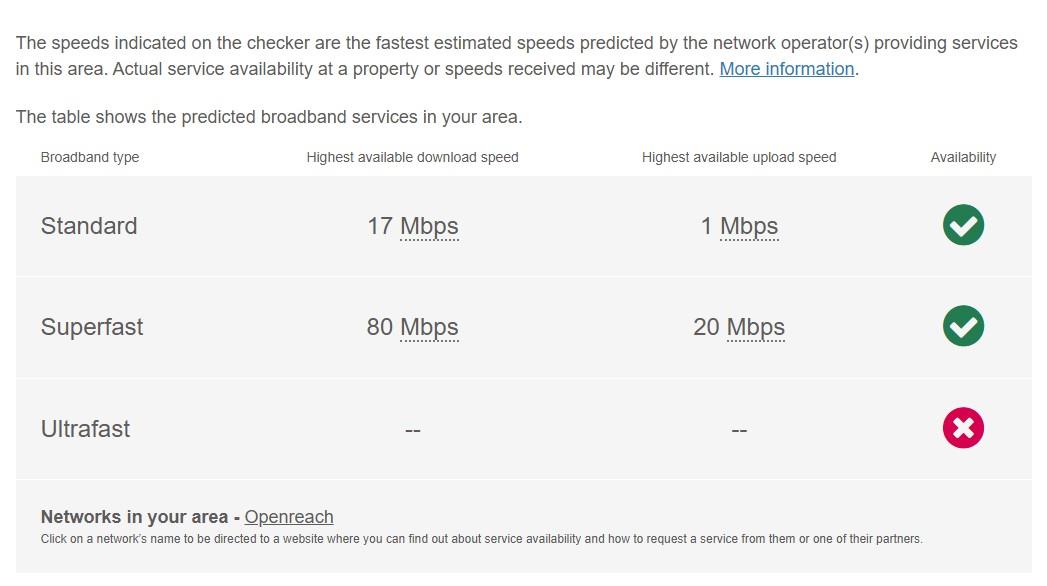The image size is (1047, 586).
Task: Click the green checkmark for Standard availability
Action: [963, 225]
